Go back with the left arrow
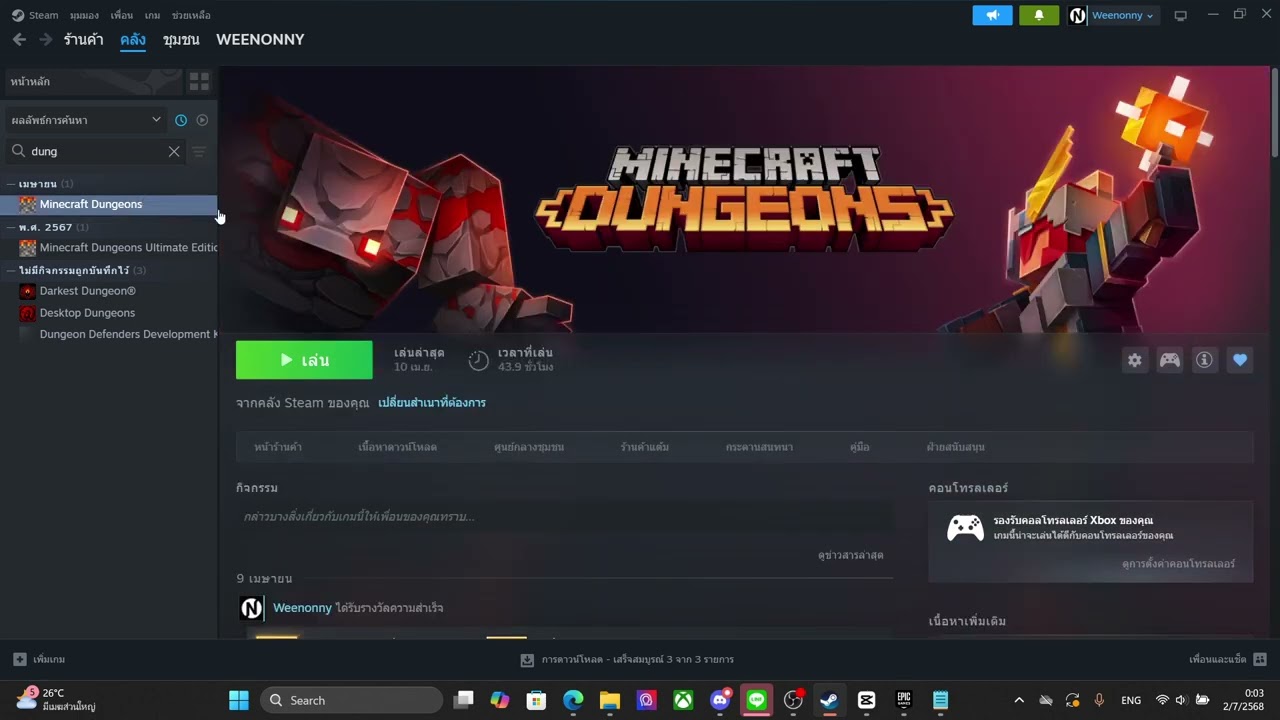This screenshot has width=1280, height=720. point(19,39)
